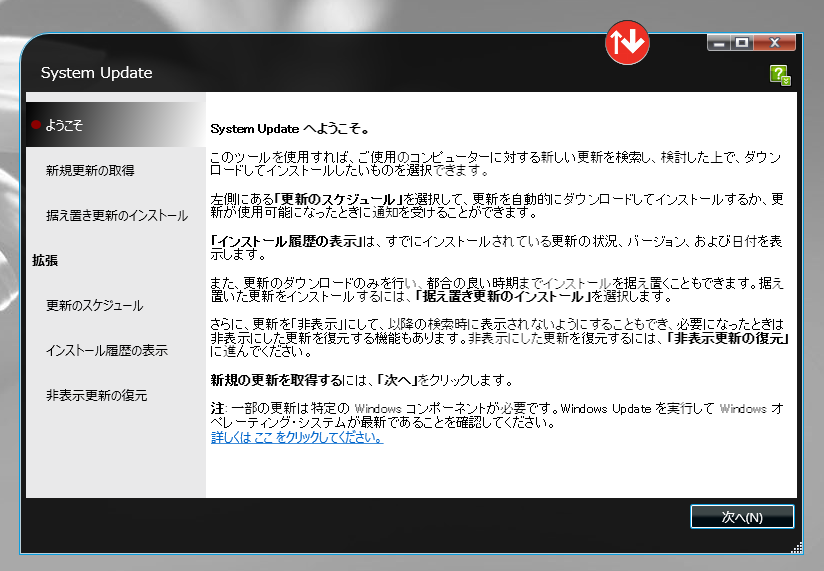Open 非表示更新の復元 page
The image size is (824, 571).
(x=96, y=395)
